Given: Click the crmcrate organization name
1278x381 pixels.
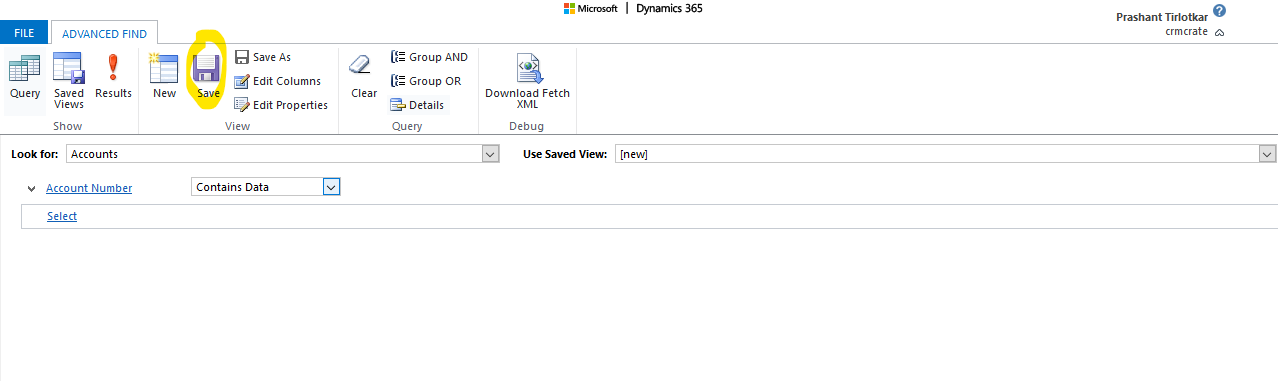Looking at the screenshot, I should tap(1187, 32).
